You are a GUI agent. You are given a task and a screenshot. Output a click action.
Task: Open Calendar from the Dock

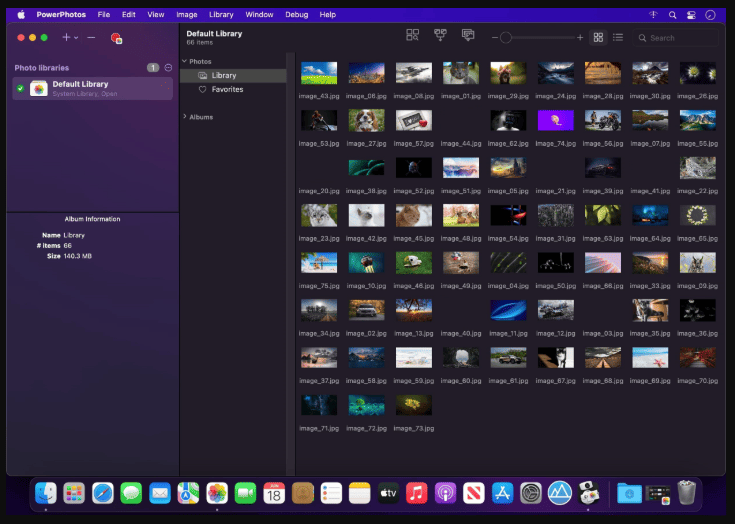[274, 493]
